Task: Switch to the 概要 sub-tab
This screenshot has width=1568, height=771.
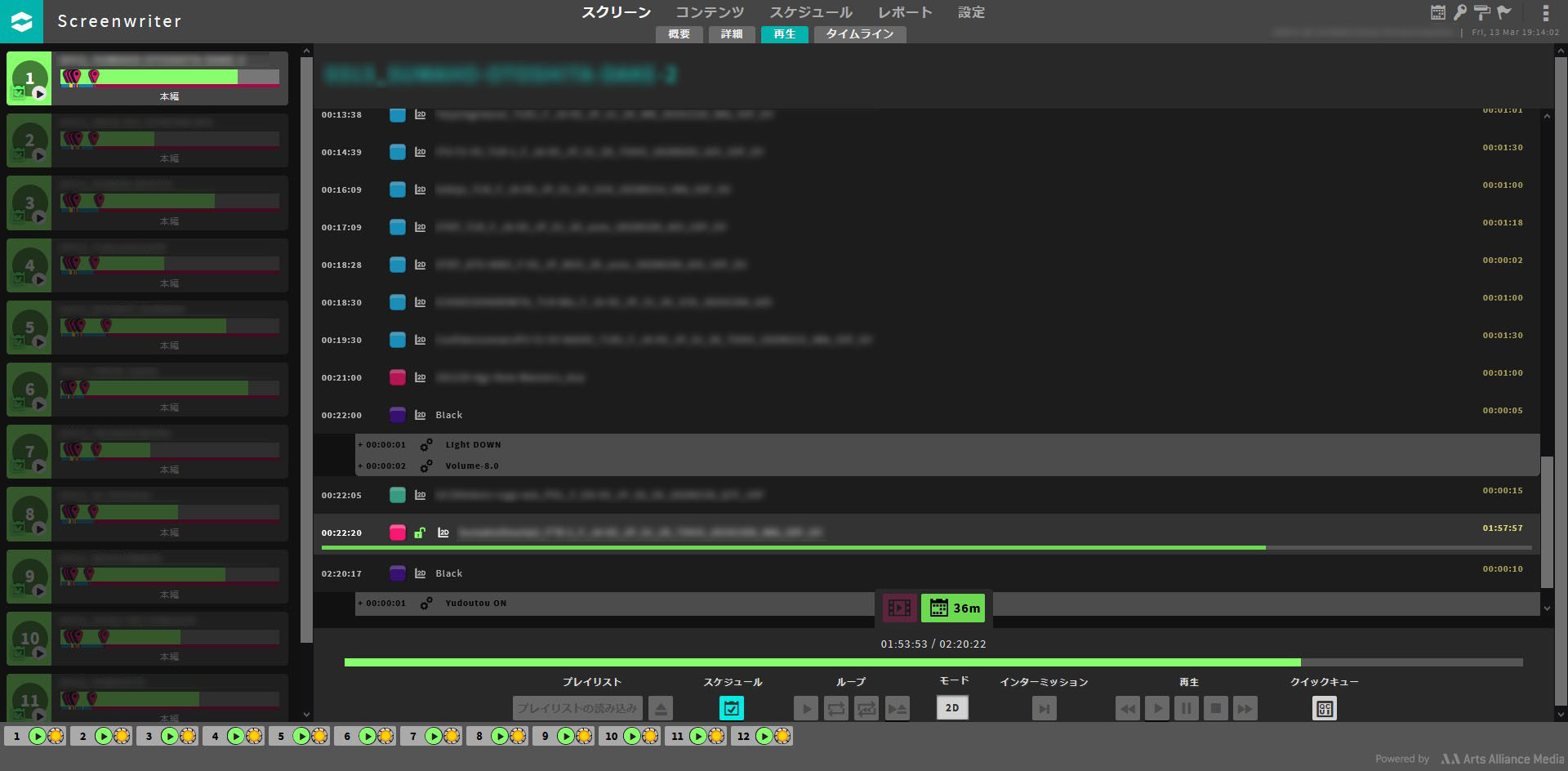Action: pos(679,34)
